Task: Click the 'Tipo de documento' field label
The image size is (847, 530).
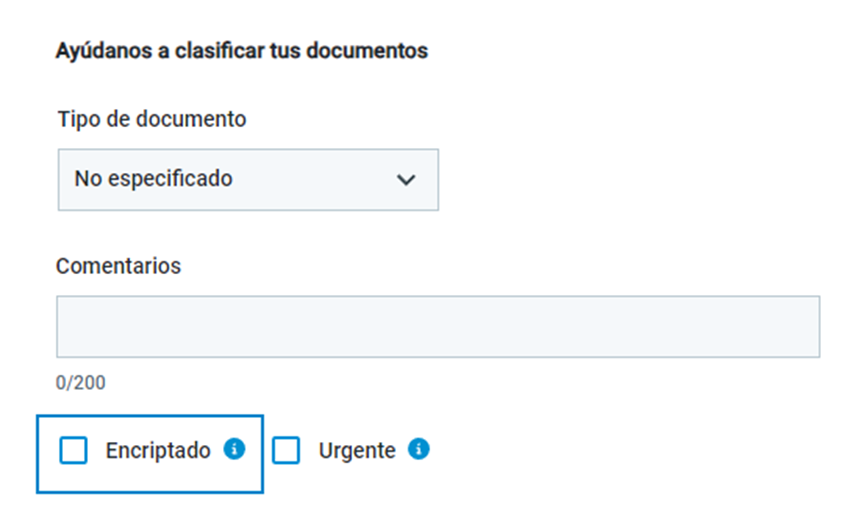Action: [152, 119]
